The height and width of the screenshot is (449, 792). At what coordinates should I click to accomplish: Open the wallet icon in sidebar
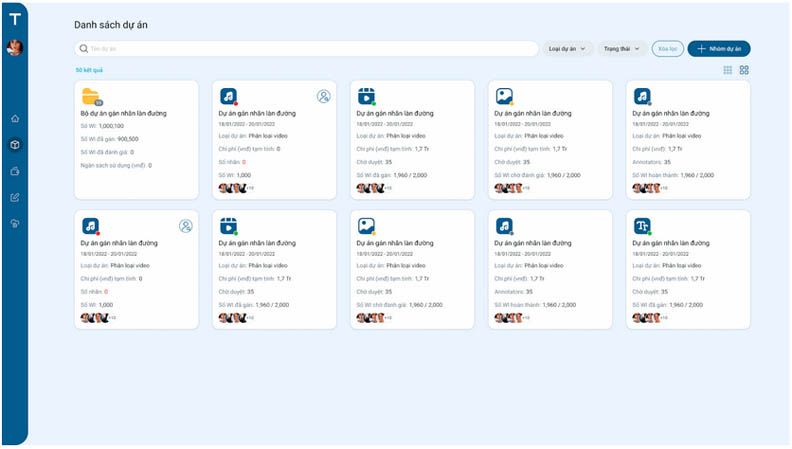pos(15,171)
